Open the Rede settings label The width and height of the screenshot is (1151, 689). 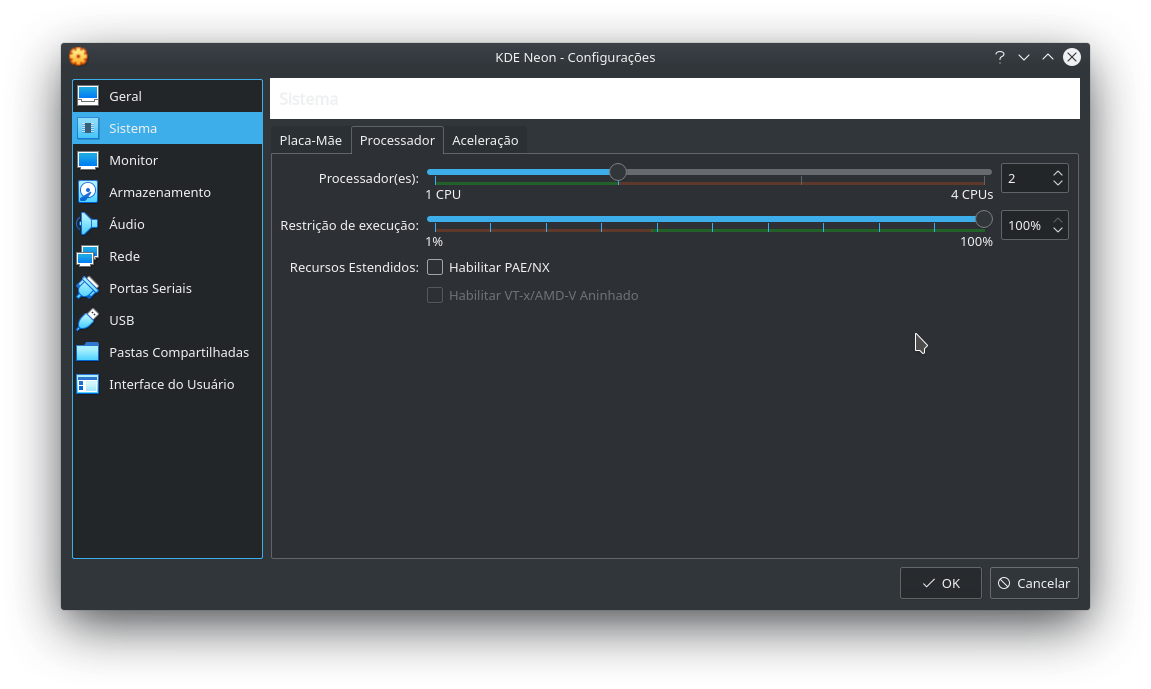pos(125,256)
